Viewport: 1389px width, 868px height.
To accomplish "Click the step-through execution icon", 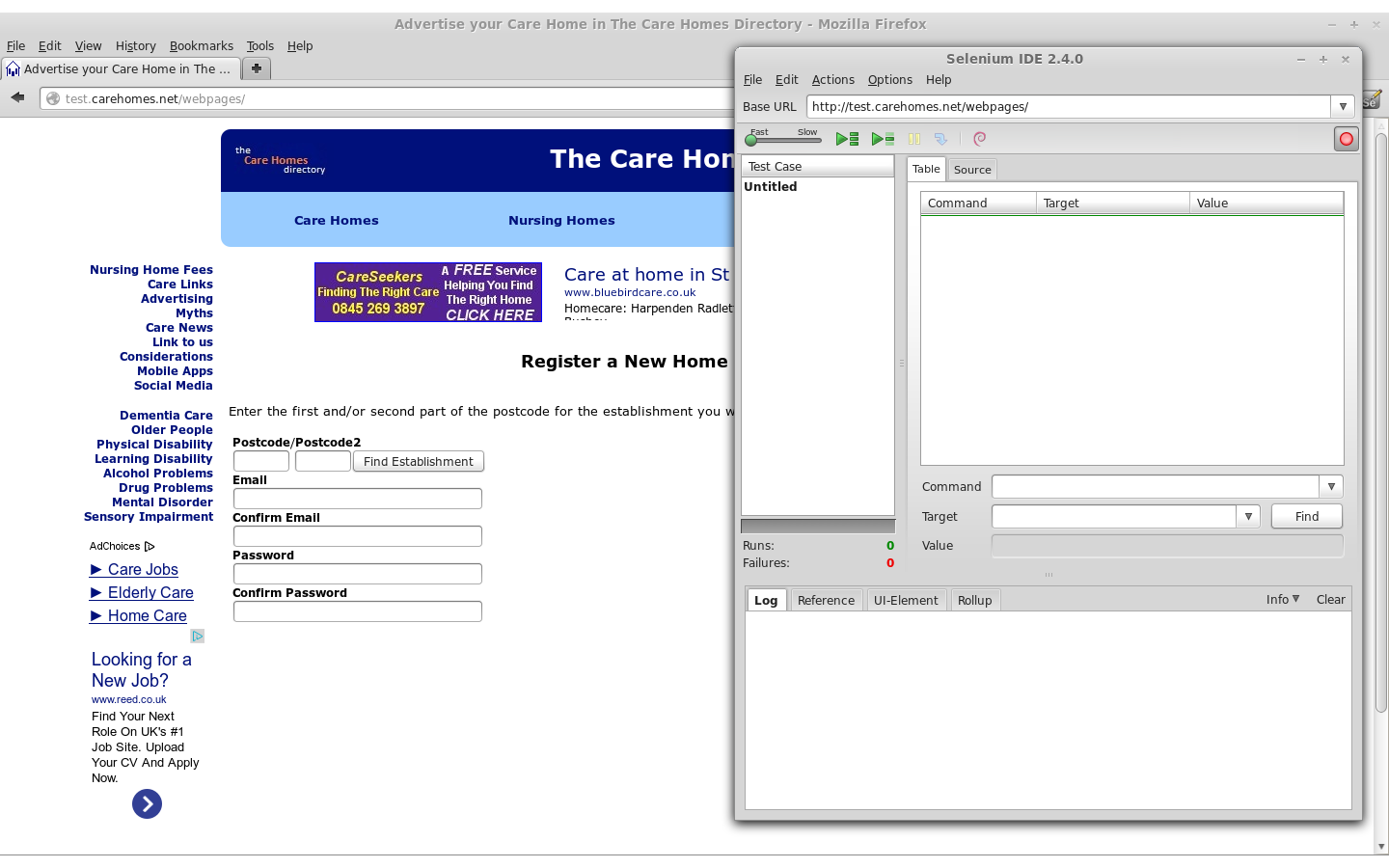I will click(x=941, y=139).
